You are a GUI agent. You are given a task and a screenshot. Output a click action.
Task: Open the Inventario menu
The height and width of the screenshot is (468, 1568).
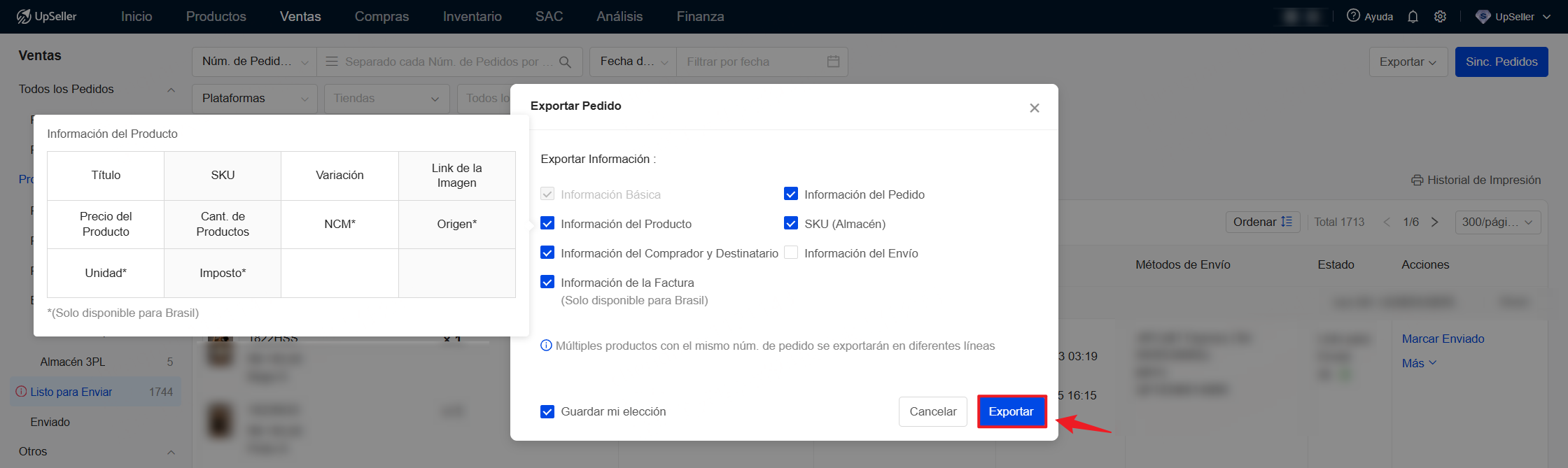(x=472, y=16)
